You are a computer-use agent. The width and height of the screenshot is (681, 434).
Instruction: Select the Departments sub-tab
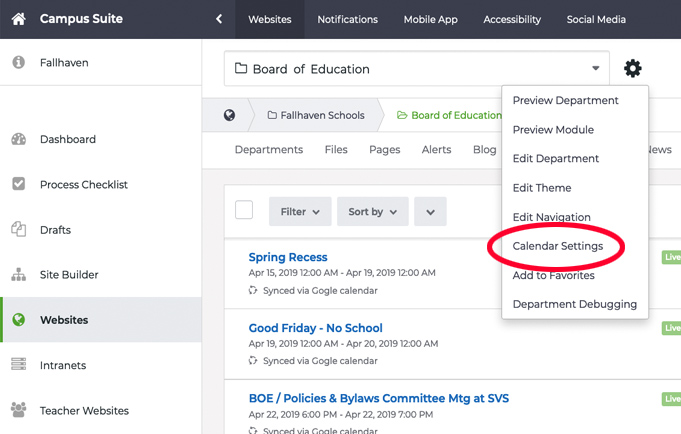[x=269, y=149]
